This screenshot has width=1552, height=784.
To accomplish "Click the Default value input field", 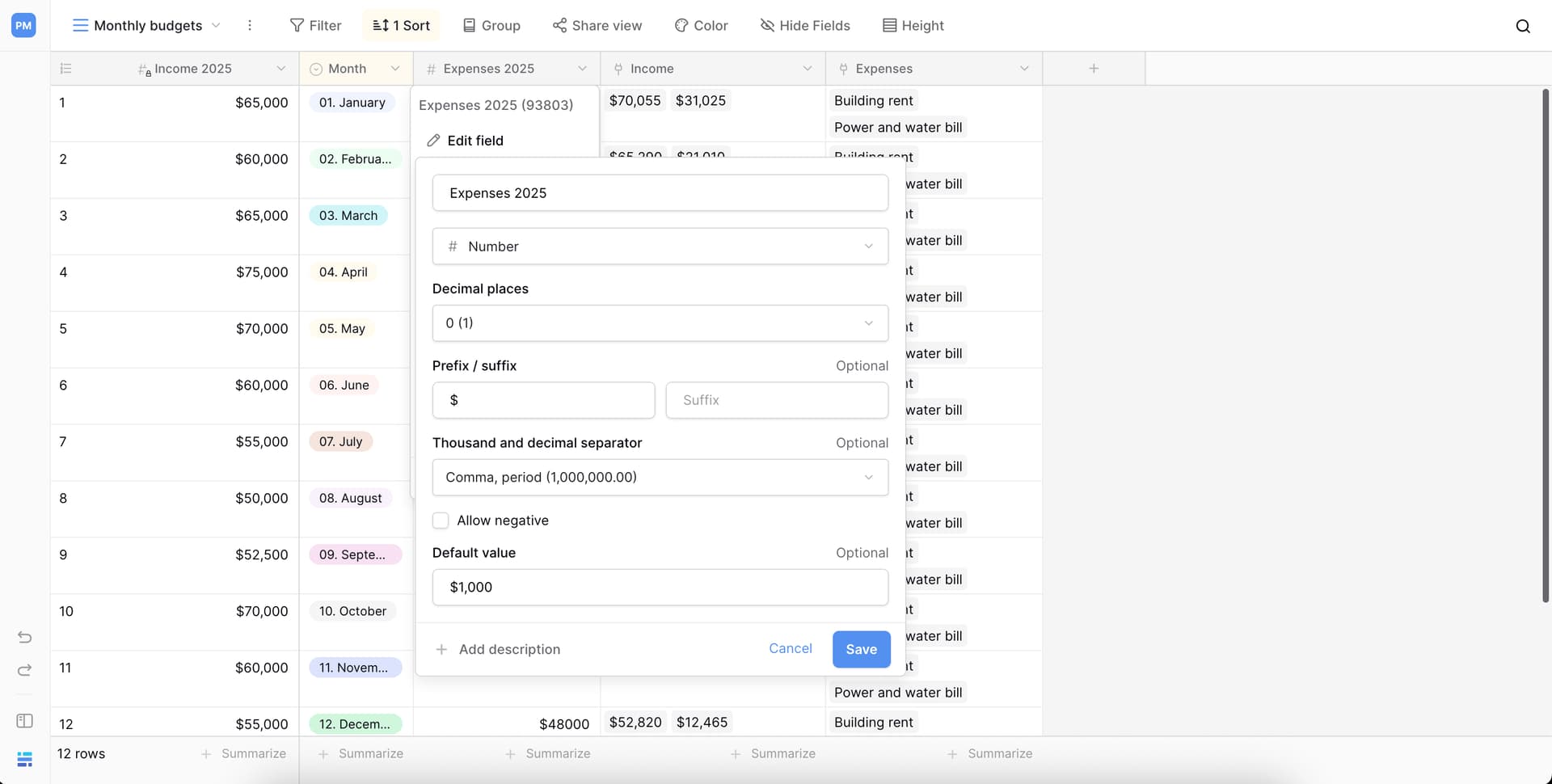I will 660,587.
